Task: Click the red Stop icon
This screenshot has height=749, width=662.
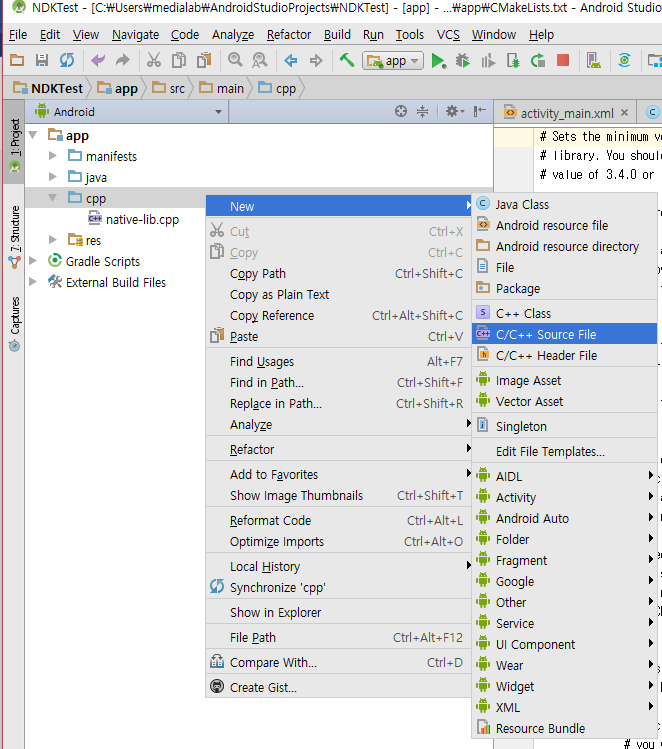Action: point(563,60)
